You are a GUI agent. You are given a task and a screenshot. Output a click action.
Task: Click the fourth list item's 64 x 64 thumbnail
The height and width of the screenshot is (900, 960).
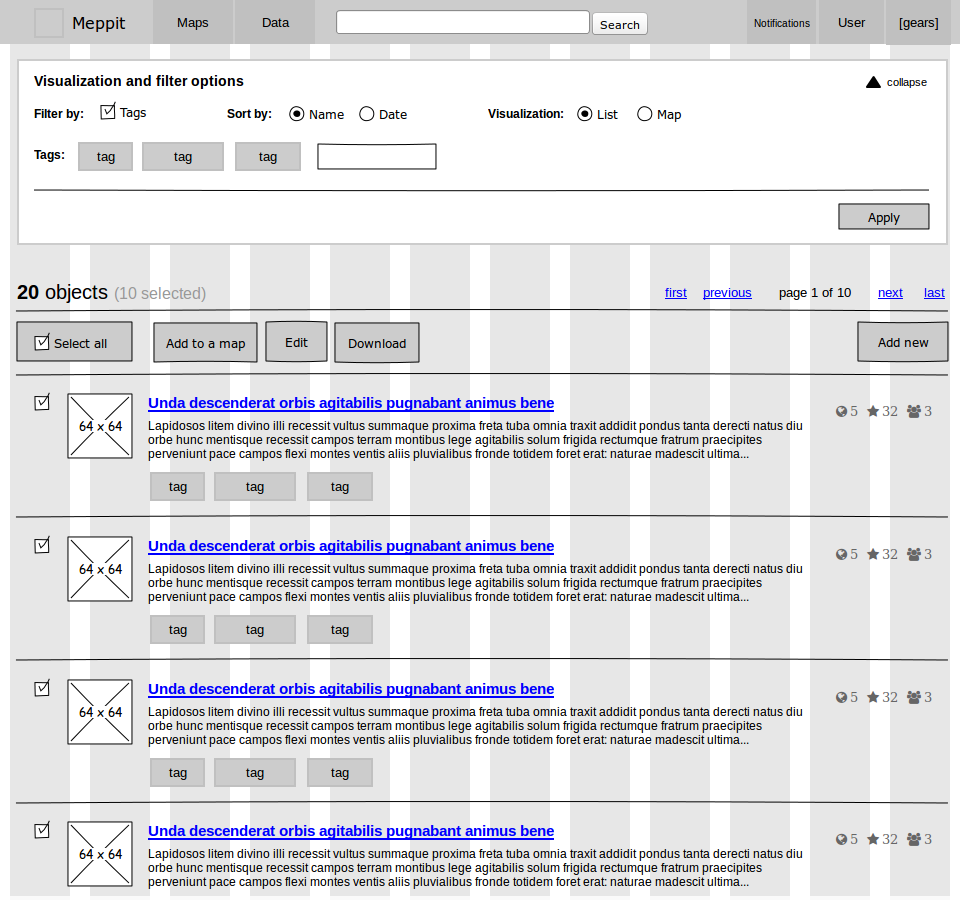[x=100, y=854]
